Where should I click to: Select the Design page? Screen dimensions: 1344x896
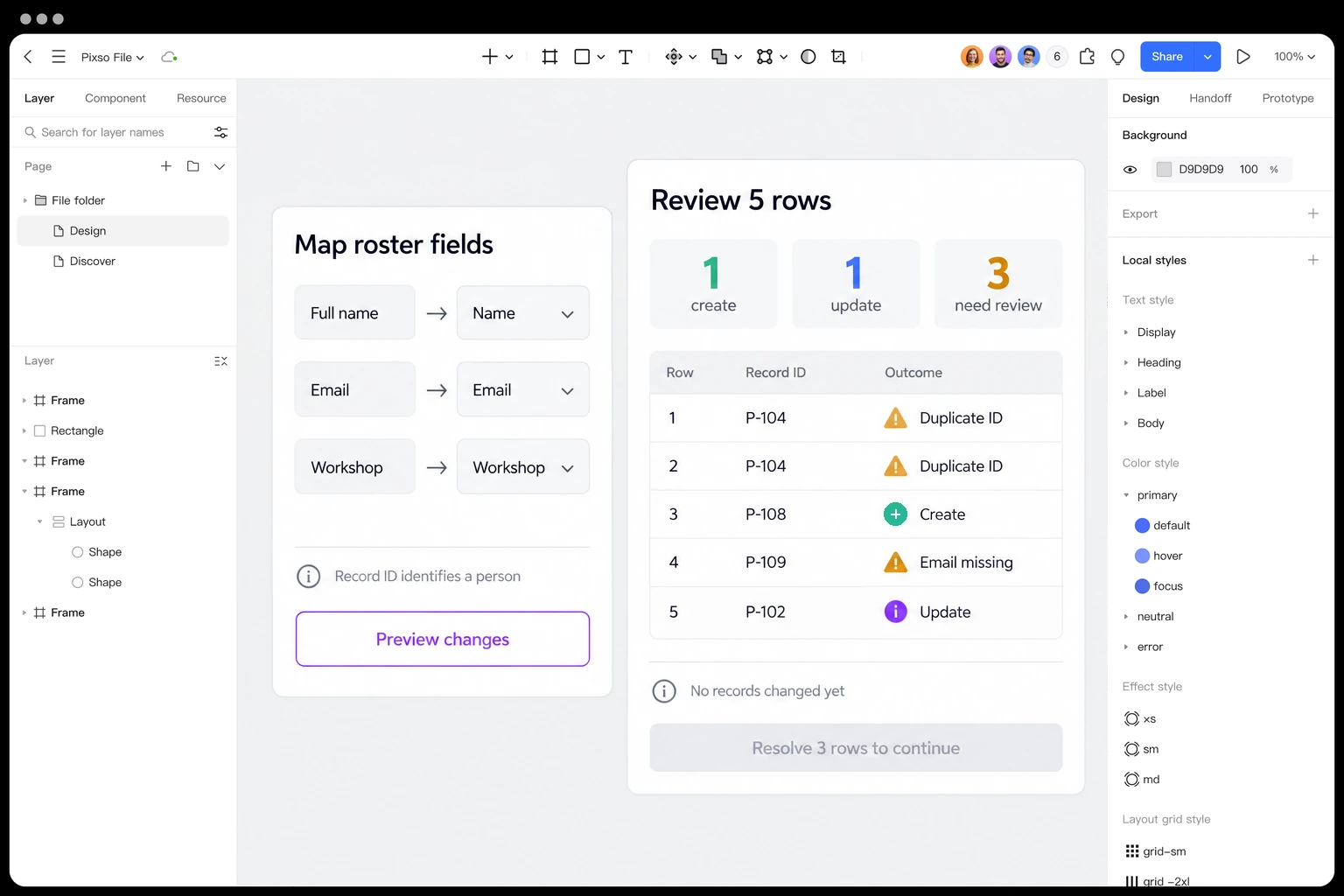[x=123, y=231]
